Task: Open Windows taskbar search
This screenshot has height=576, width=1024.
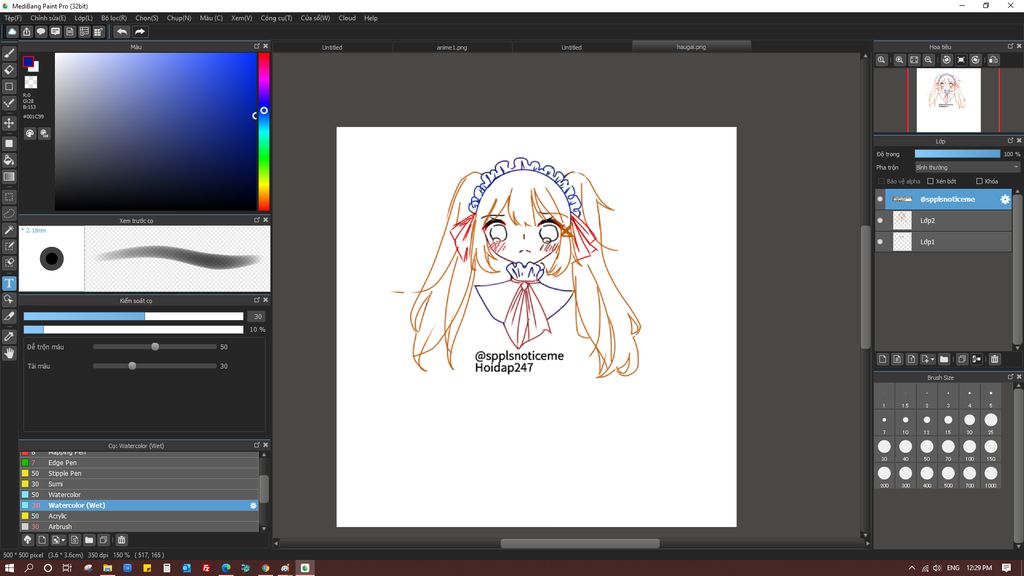Action: tap(29, 568)
